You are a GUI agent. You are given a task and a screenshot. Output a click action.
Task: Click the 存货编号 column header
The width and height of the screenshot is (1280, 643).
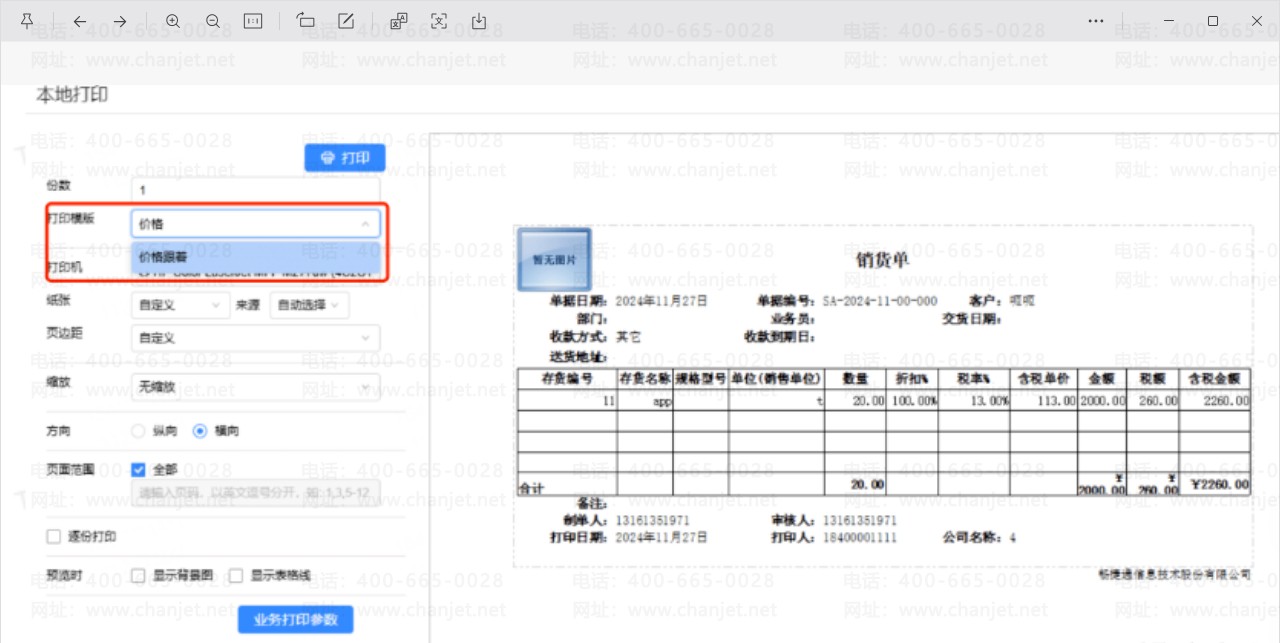click(x=567, y=379)
